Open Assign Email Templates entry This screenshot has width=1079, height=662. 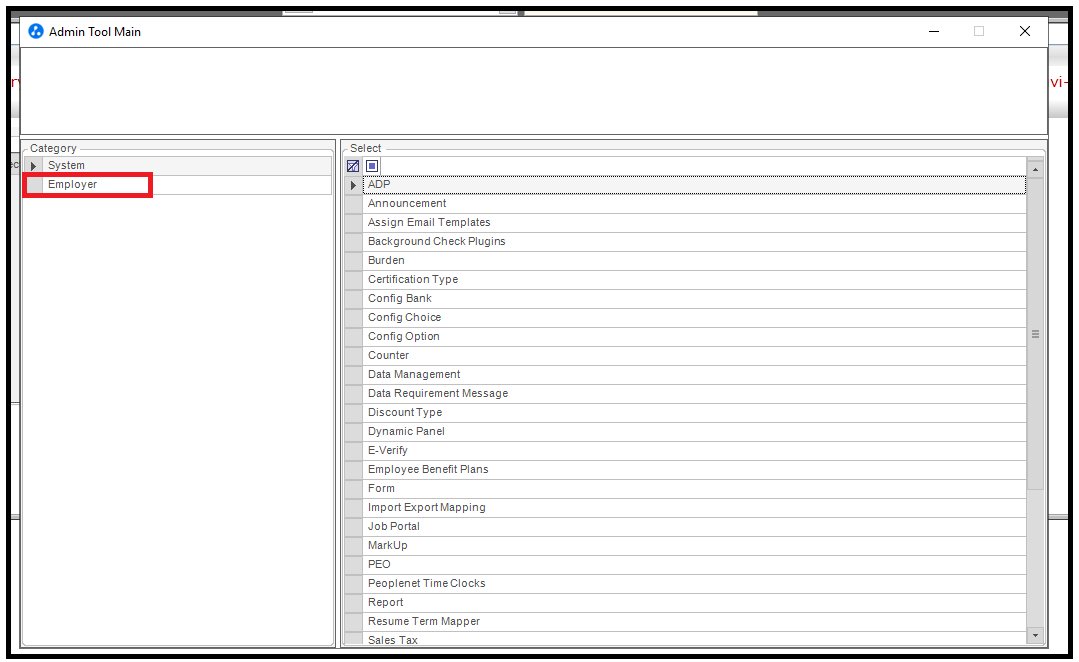pyautogui.click(x=694, y=222)
